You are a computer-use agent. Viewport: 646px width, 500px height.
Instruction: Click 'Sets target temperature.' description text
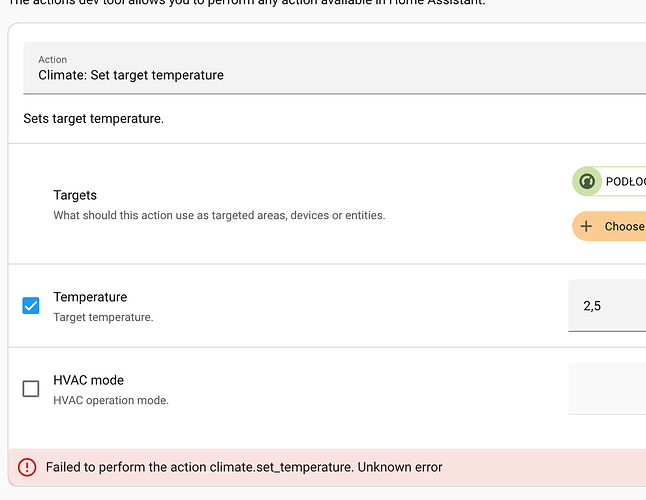[x=93, y=119]
